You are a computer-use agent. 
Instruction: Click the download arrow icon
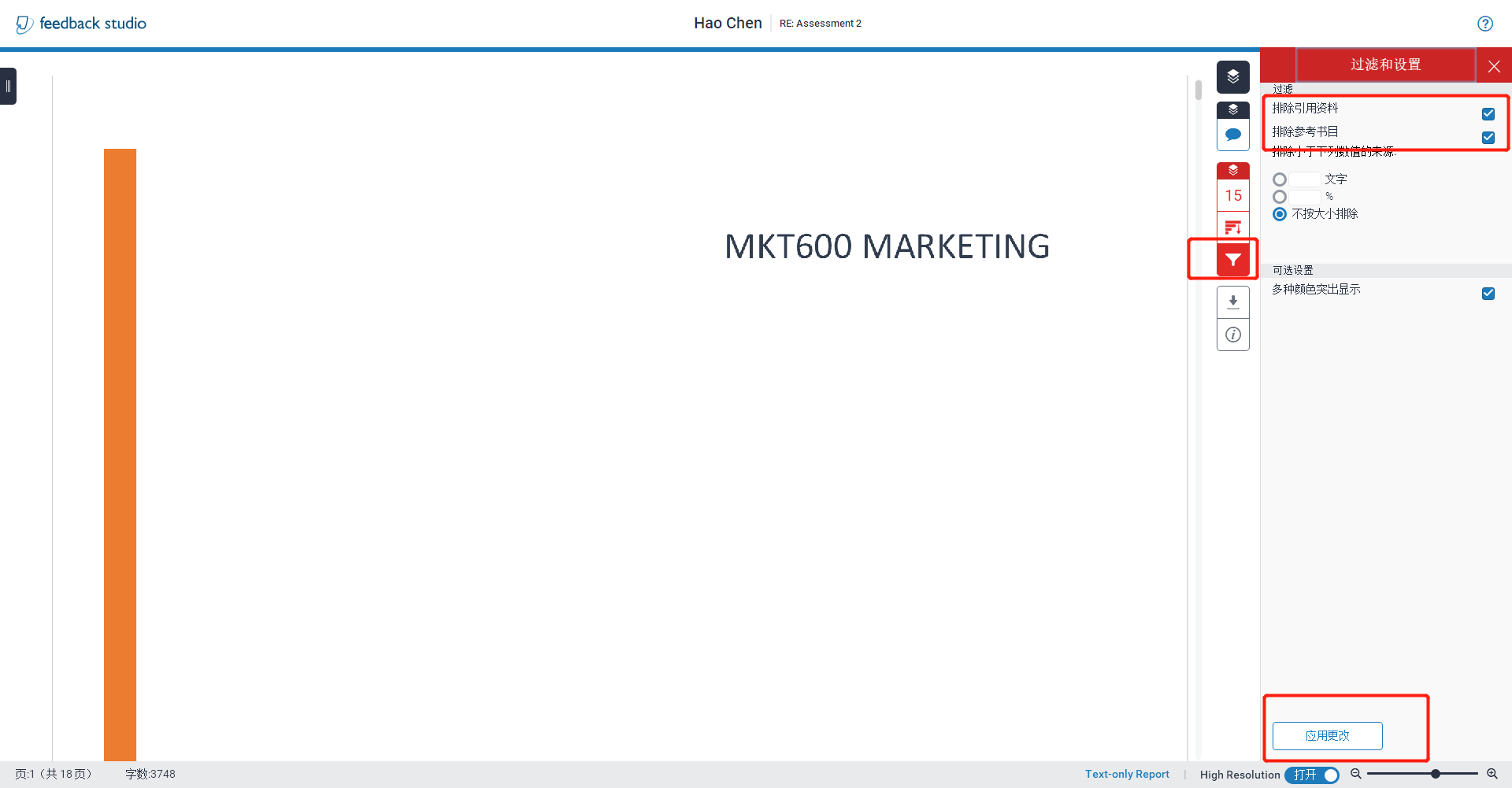click(1233, 302)
